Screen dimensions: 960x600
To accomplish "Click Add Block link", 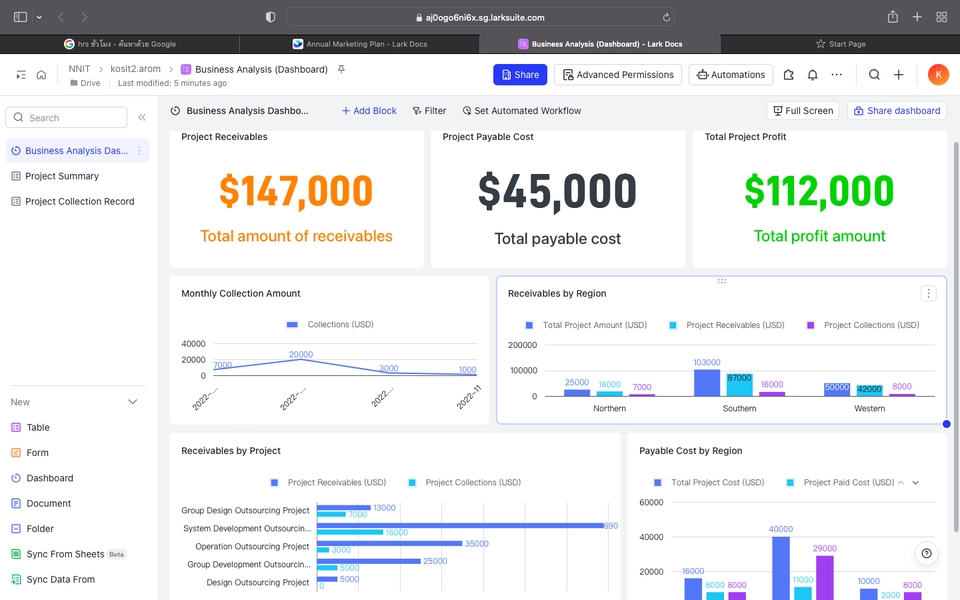I will pos(369,111).
